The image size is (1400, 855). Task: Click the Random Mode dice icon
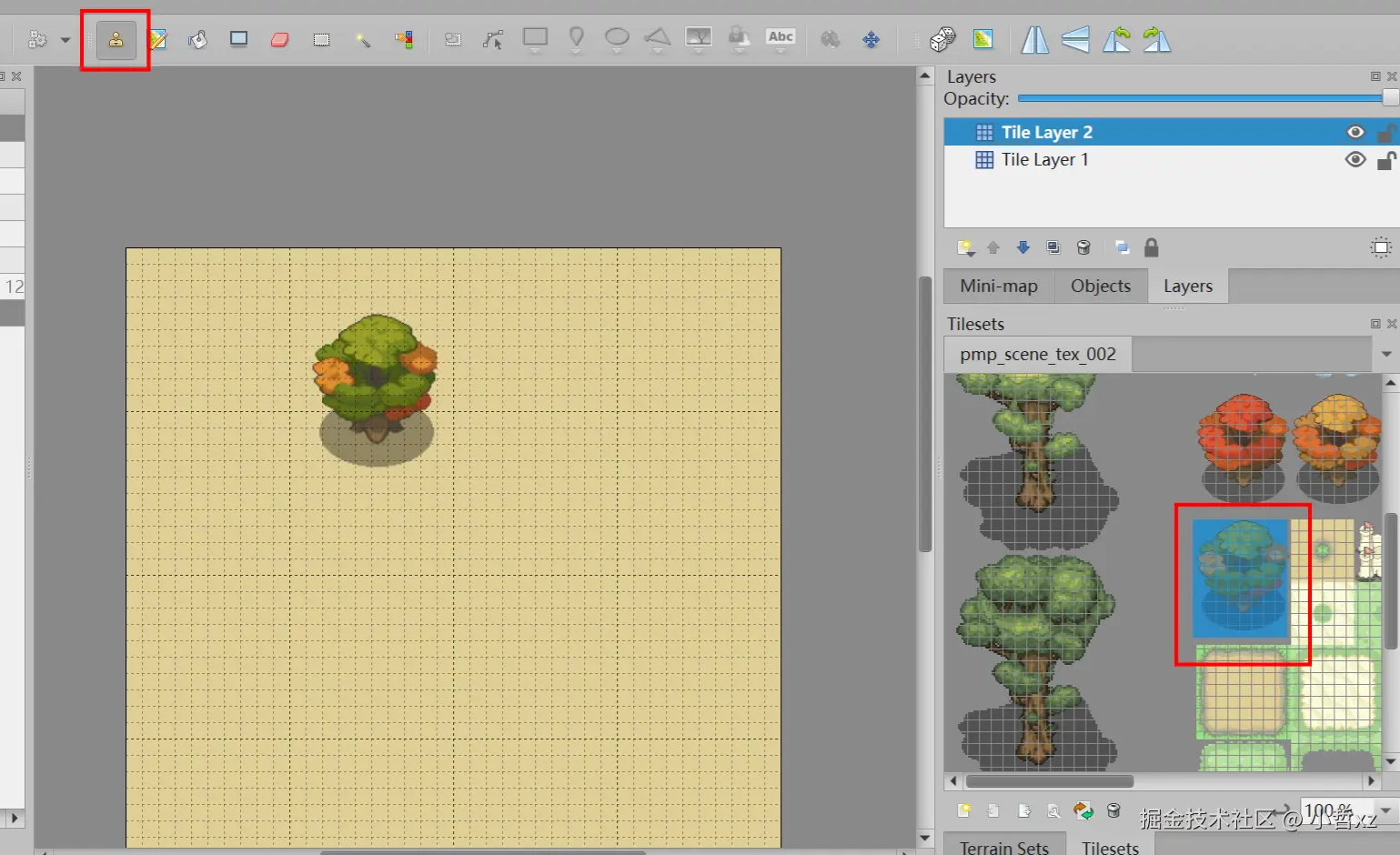942,40
